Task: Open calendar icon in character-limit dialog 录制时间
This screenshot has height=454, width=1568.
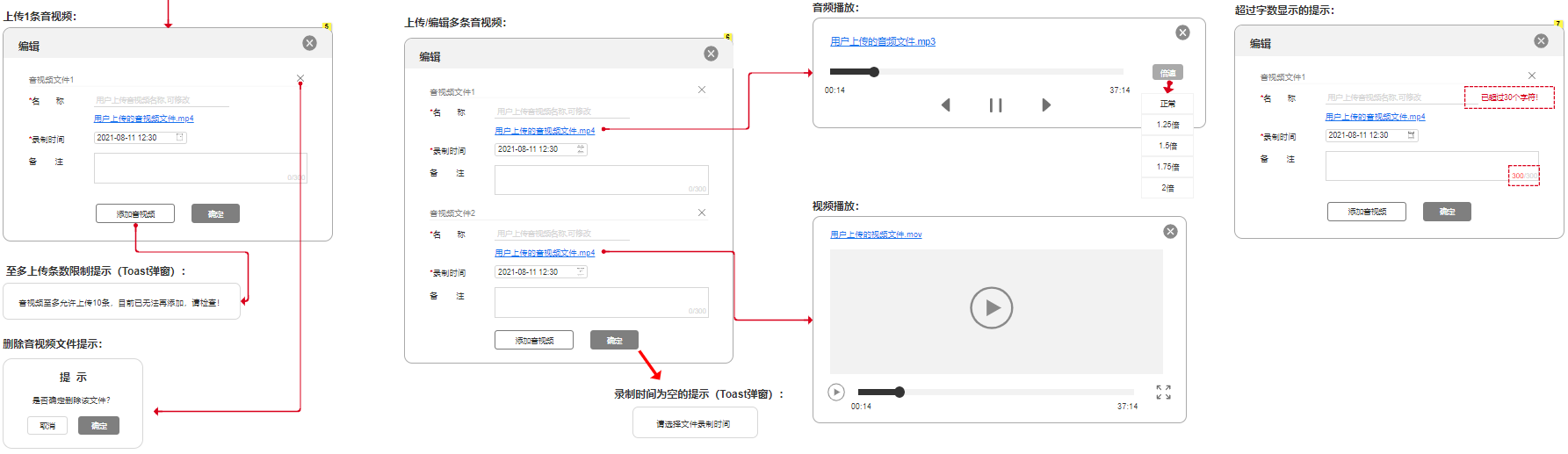Action: coord(1412,135)
